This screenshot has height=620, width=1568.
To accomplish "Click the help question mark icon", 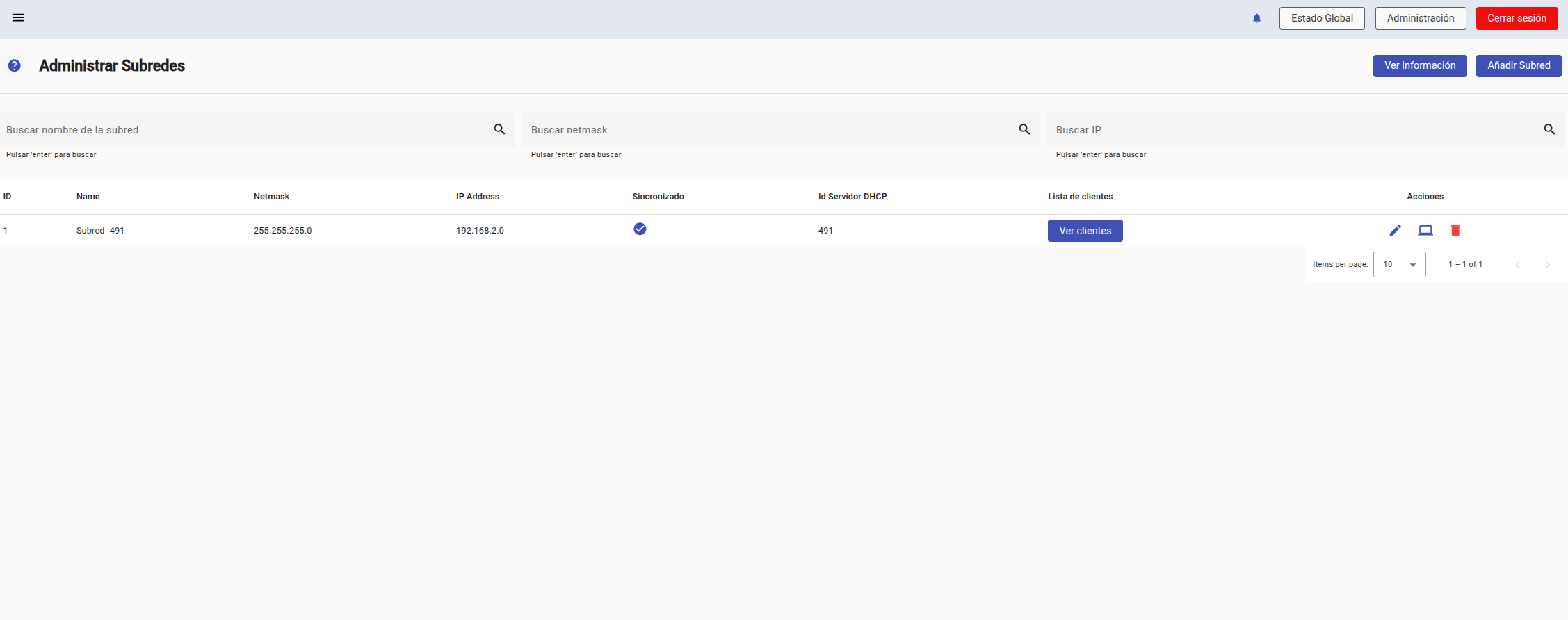I will [14, 66].
